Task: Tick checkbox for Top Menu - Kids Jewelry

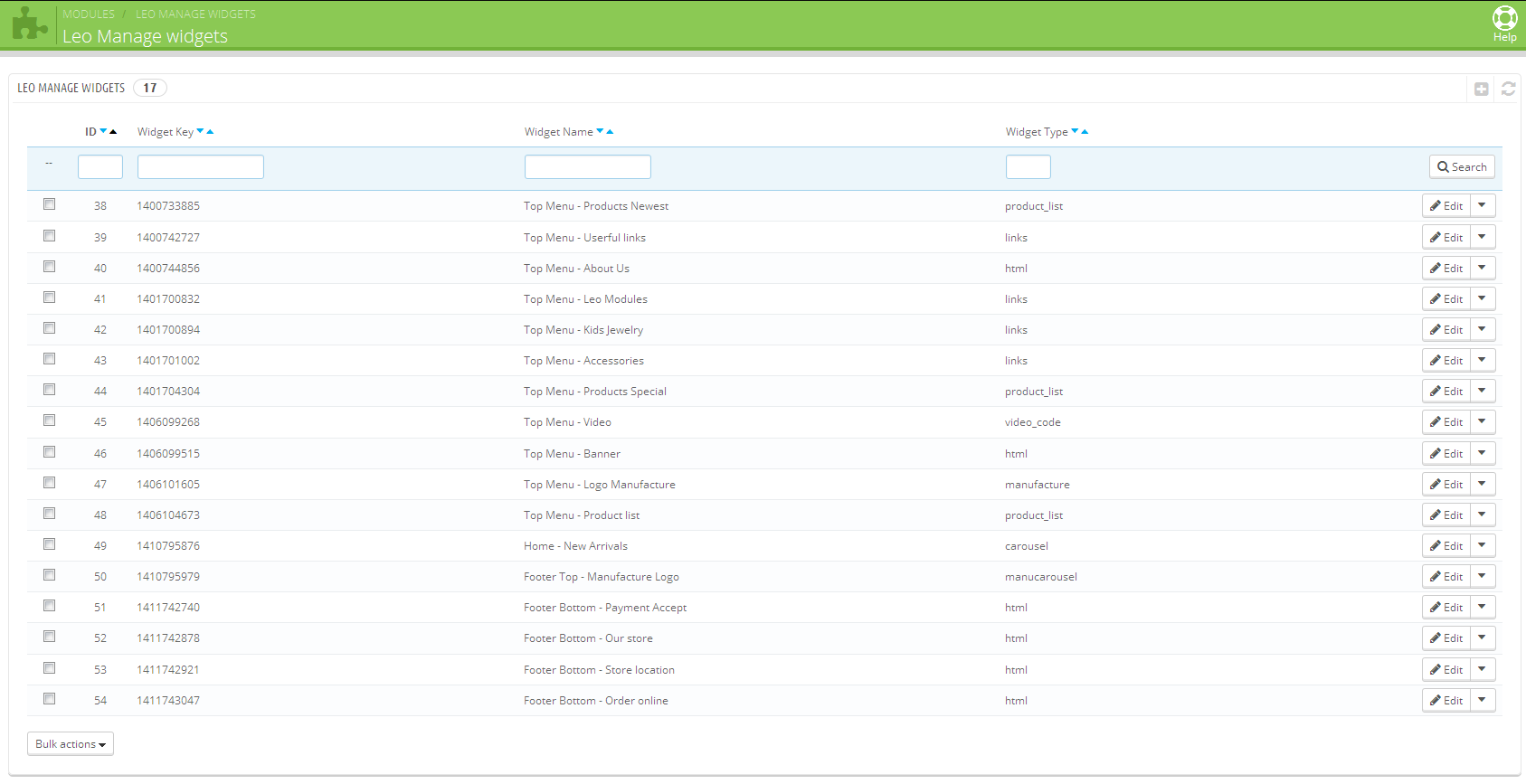Action: (50, 328)
